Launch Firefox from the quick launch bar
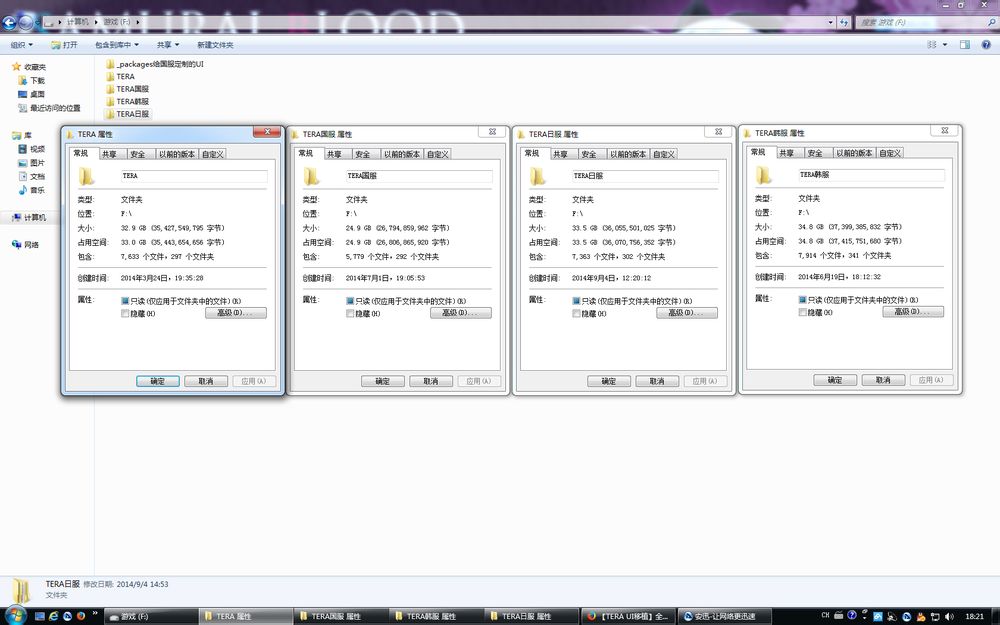Screen dimensions: 1000x625 (x=81, y=616)
